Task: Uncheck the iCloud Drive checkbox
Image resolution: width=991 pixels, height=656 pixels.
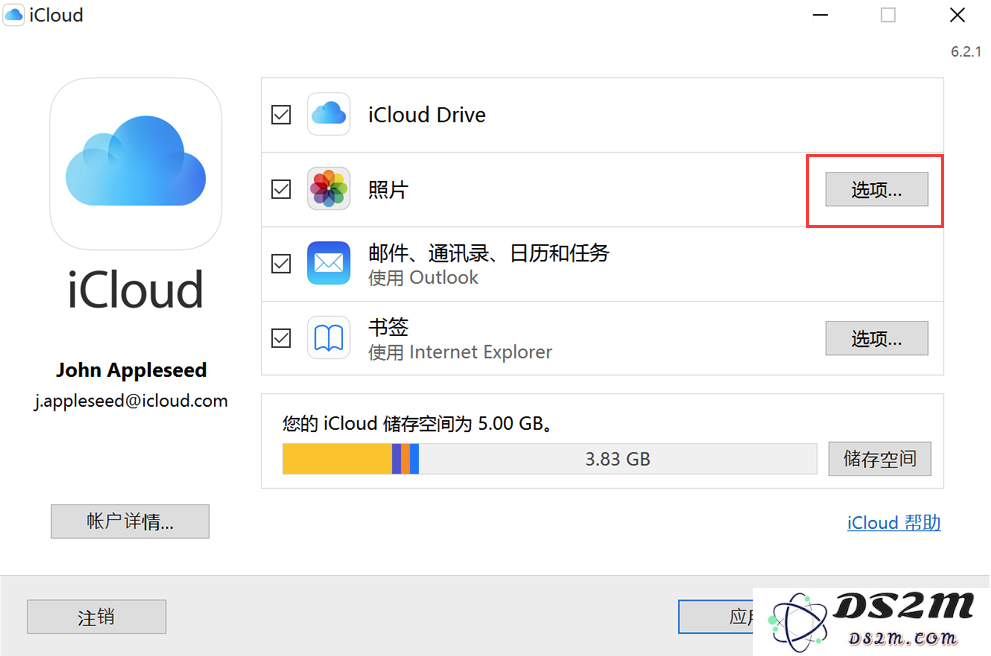Action: pos(281,115)
